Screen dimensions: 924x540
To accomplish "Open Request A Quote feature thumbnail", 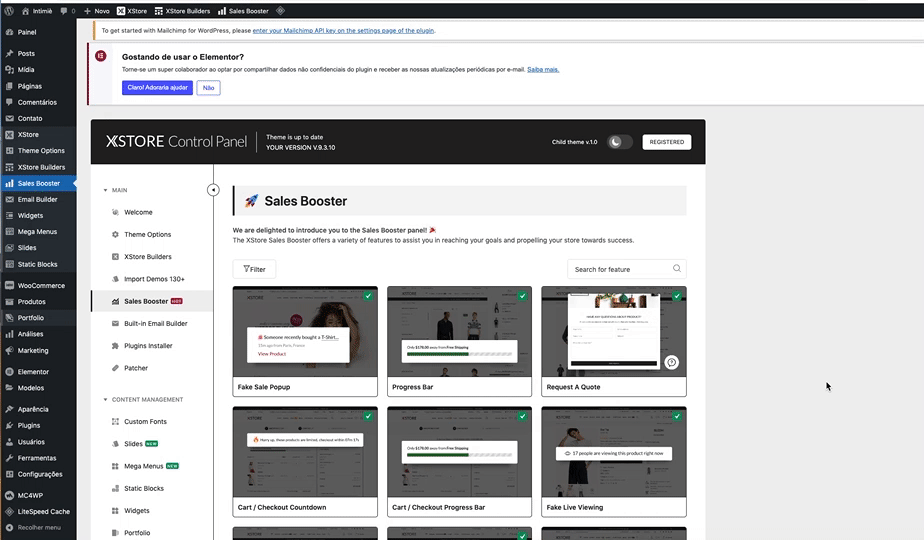I will [x=614, y=332].
